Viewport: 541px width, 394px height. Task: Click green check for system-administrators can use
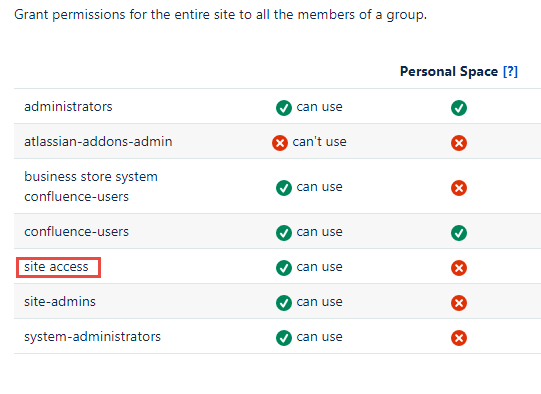click(x=284, y=338)
